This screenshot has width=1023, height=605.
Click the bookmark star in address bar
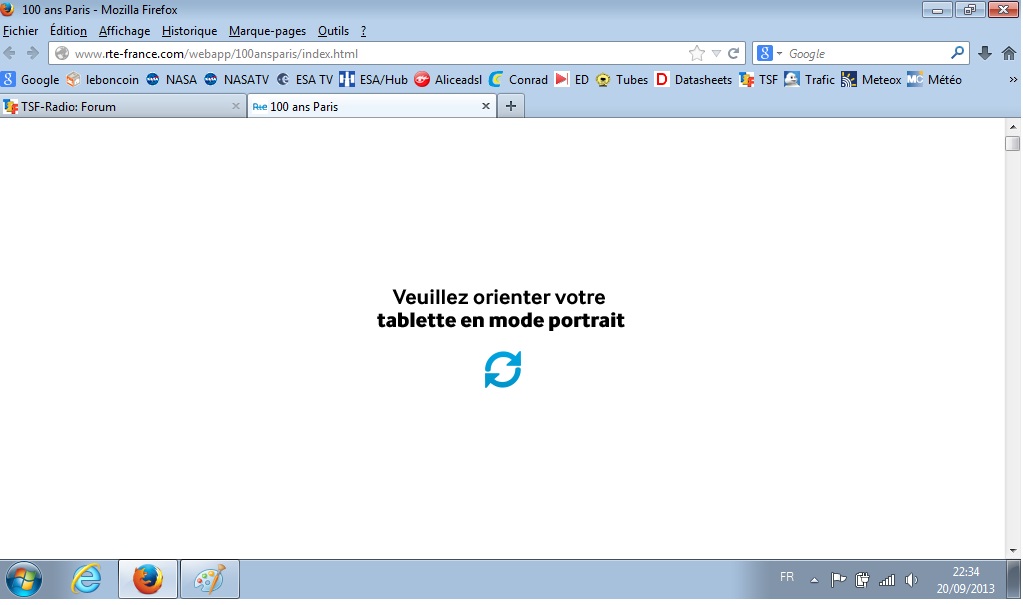697,54
